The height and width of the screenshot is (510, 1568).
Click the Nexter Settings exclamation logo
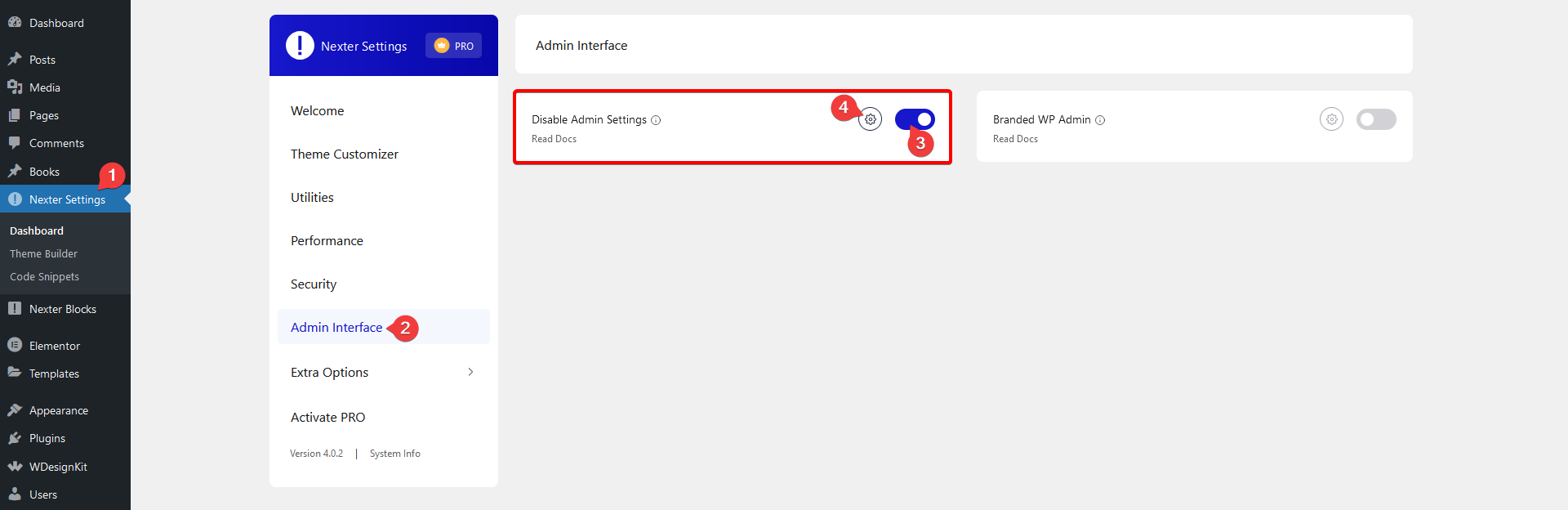click(x=300, y=46)
